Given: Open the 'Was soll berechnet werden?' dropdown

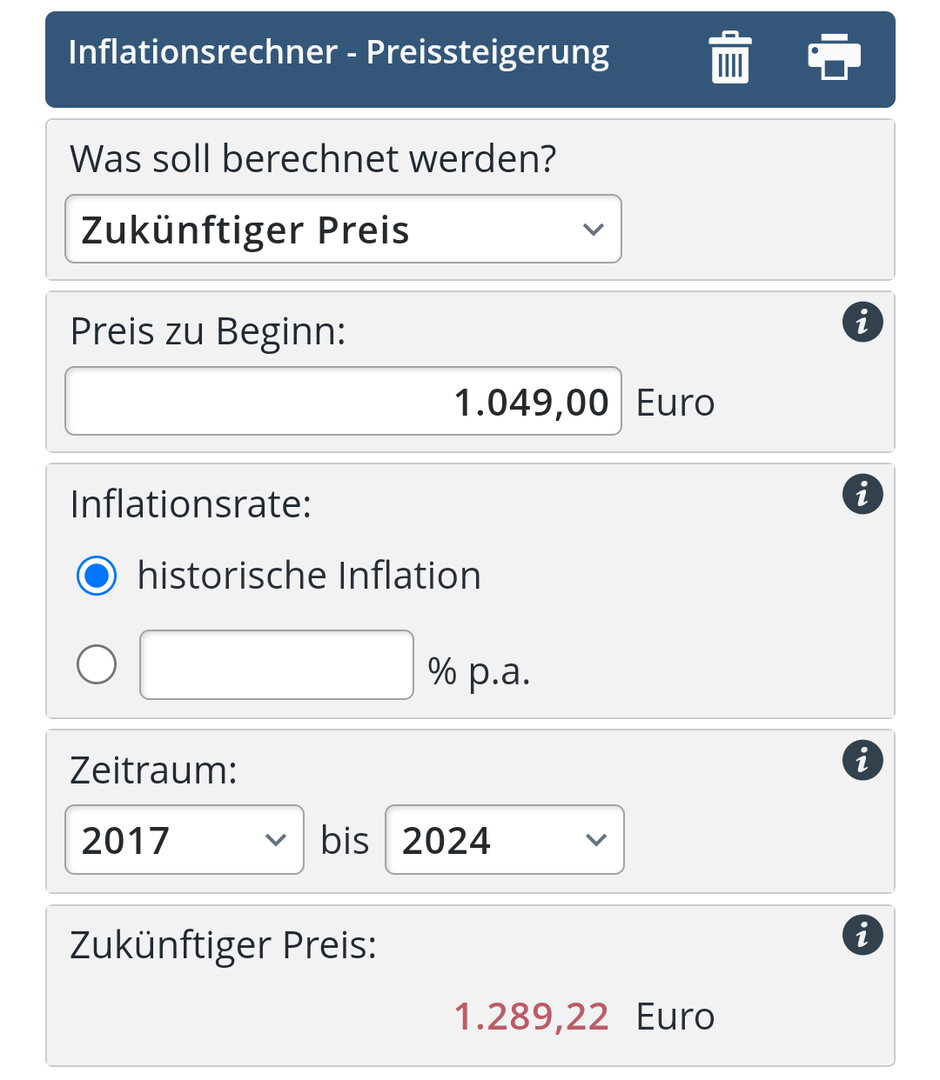Looking at the screenshot, I should point(343,229).
